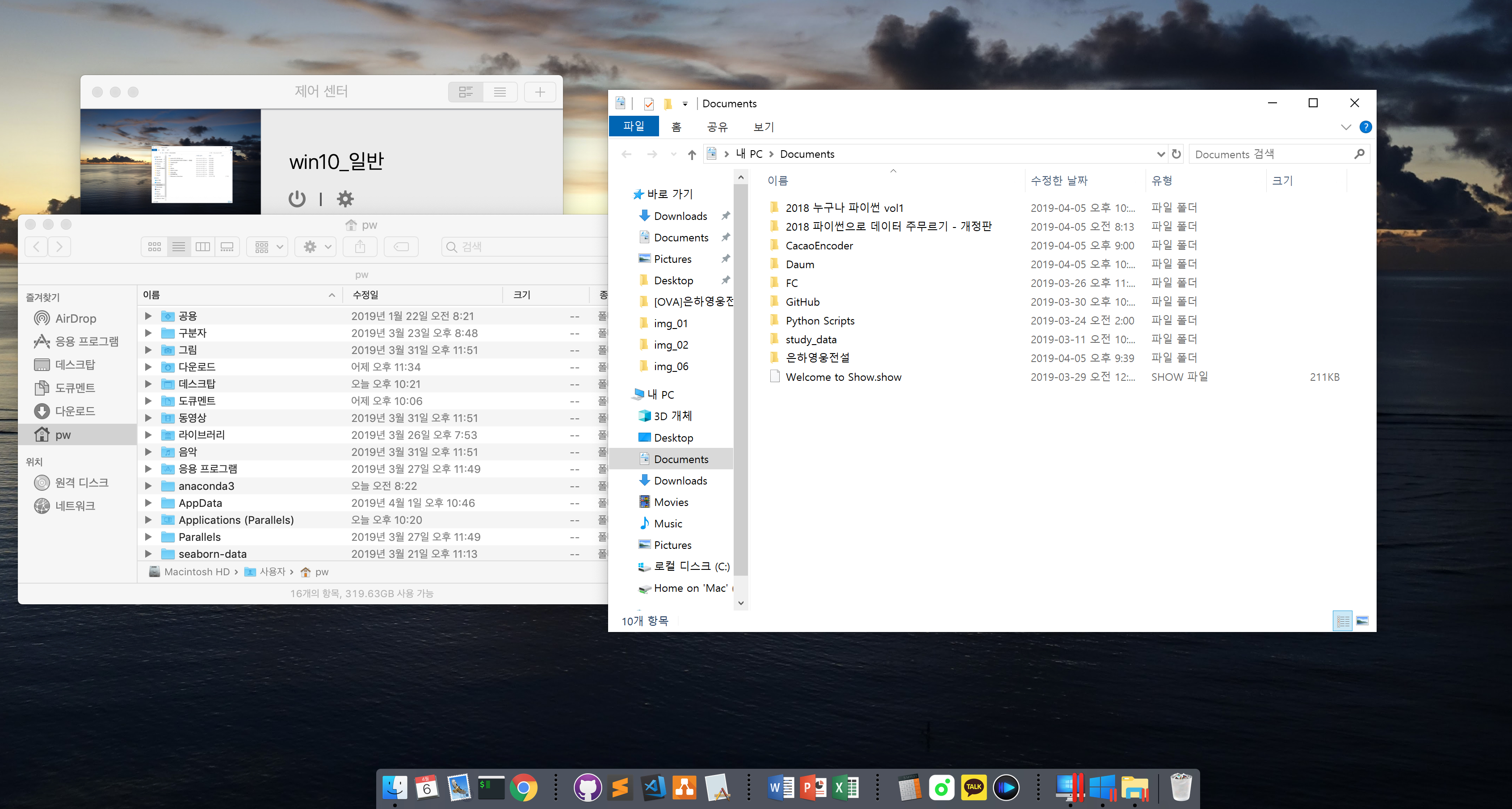1512x809 pixels.
Task: Open win10 VM settings gear icon
Action: tap(345, 198)
